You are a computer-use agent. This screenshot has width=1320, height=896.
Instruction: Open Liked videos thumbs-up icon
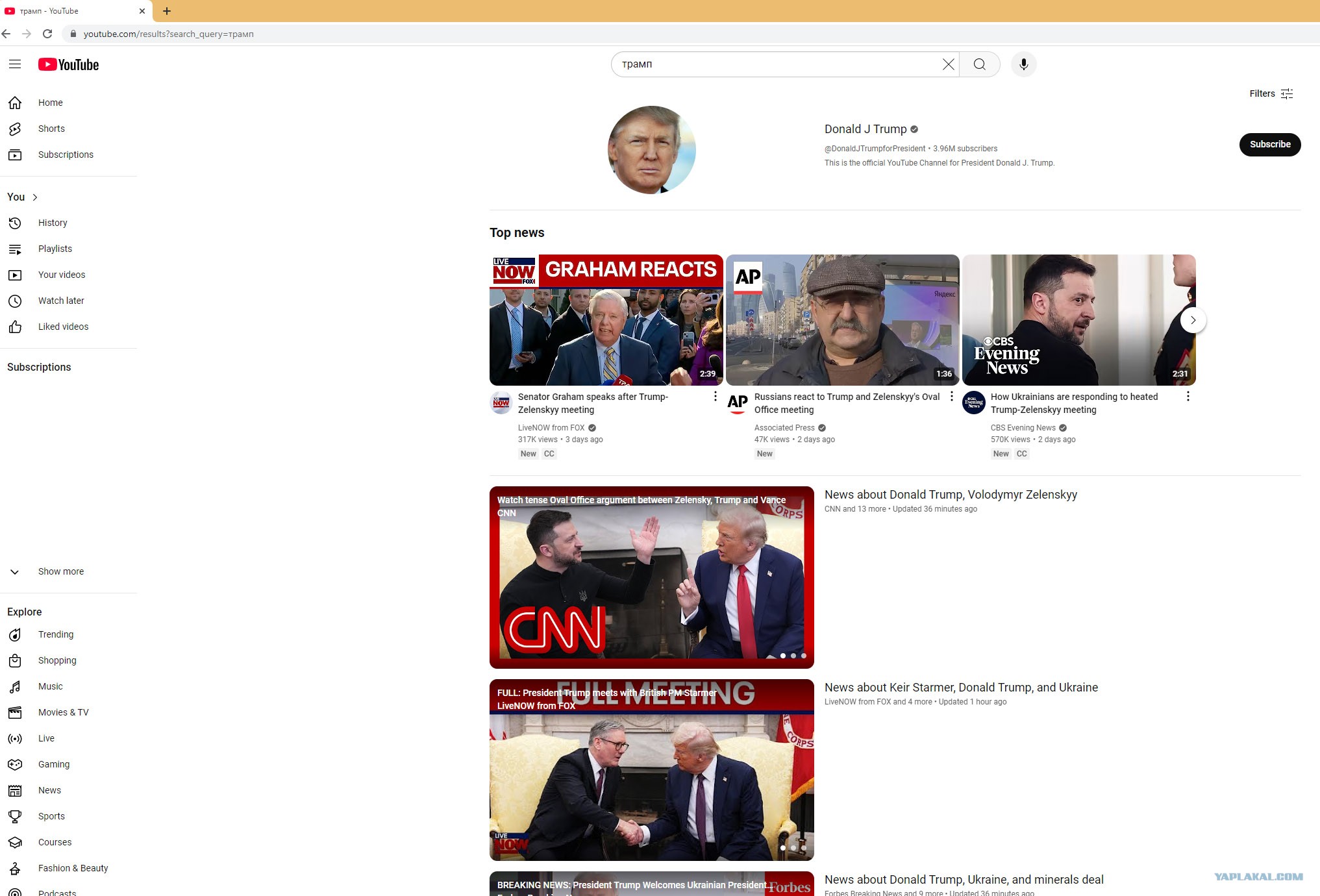coord(15,327)
